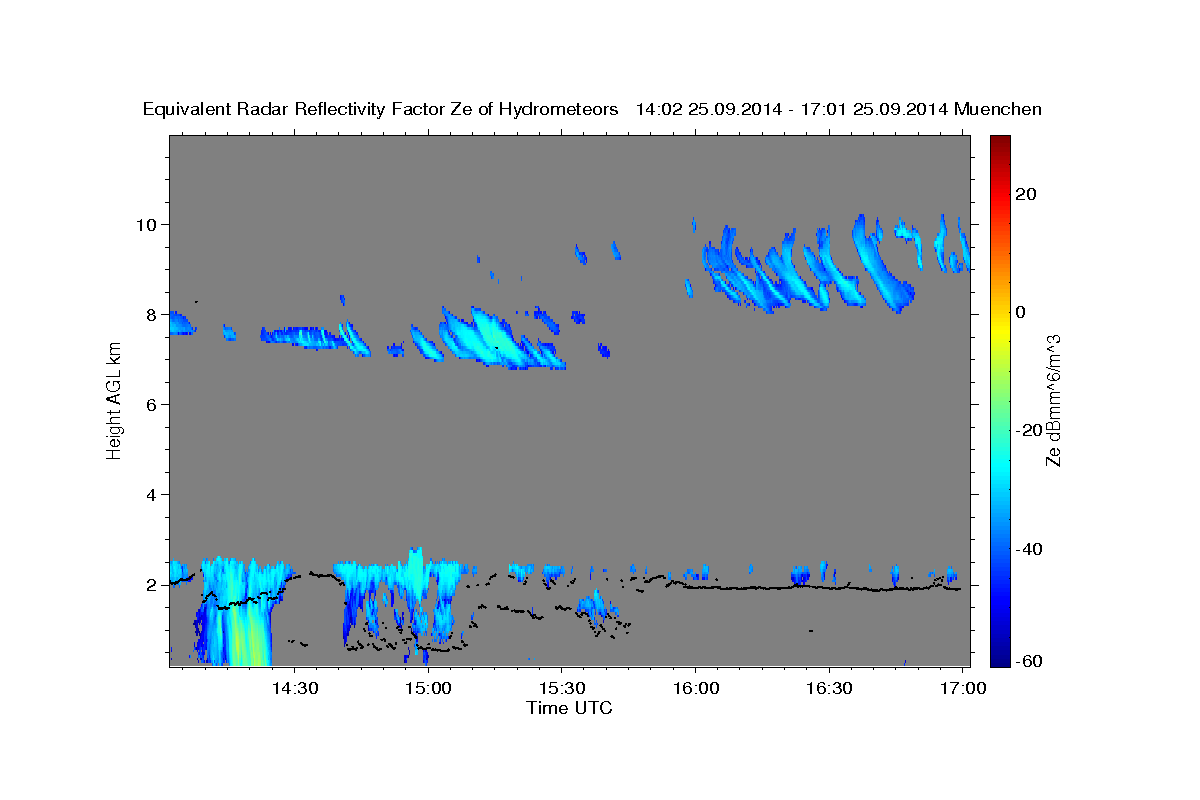Click the 'Height AGL km' axis label
Image resolution: width=1200 pixels, height=800 pixels.
(114, 400)
